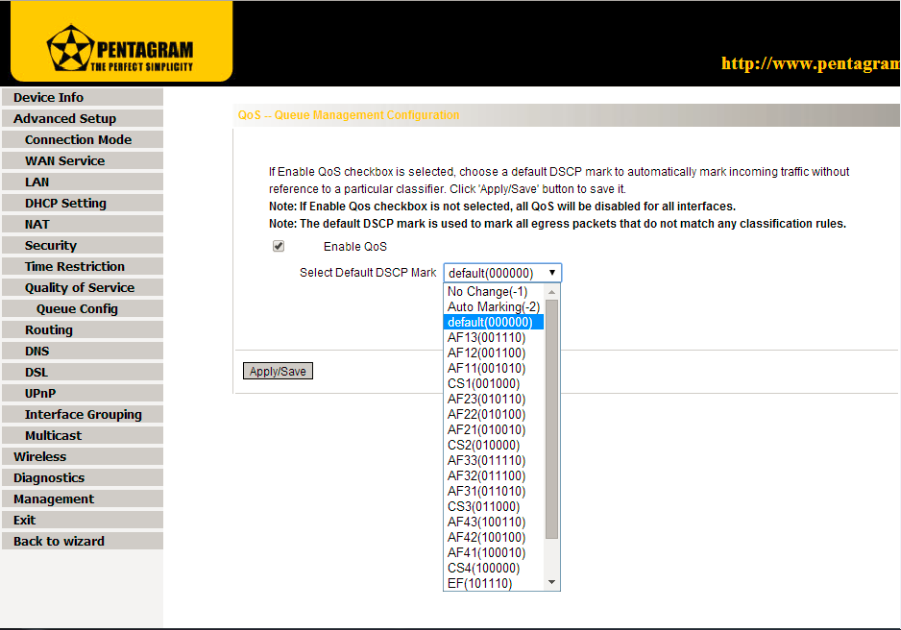Open UPnP settings
This screenshot has width=901, height=630.
click(x=82, y=393)
